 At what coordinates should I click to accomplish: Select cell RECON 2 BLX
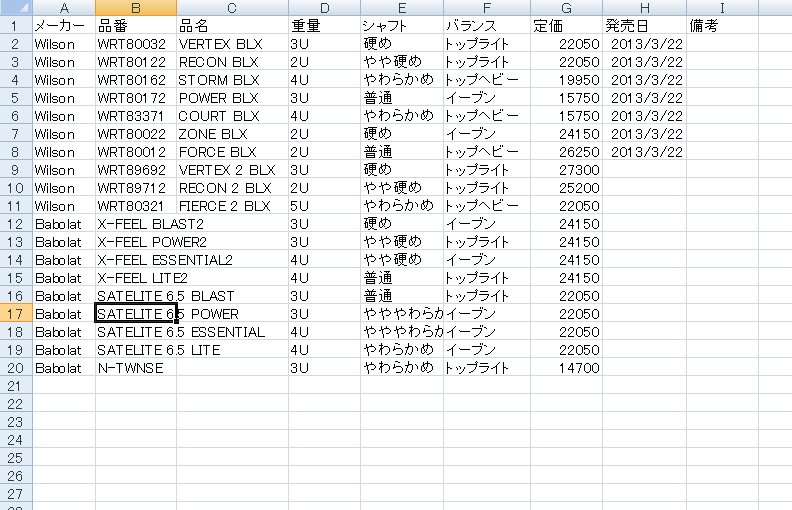tap(232, 188)
